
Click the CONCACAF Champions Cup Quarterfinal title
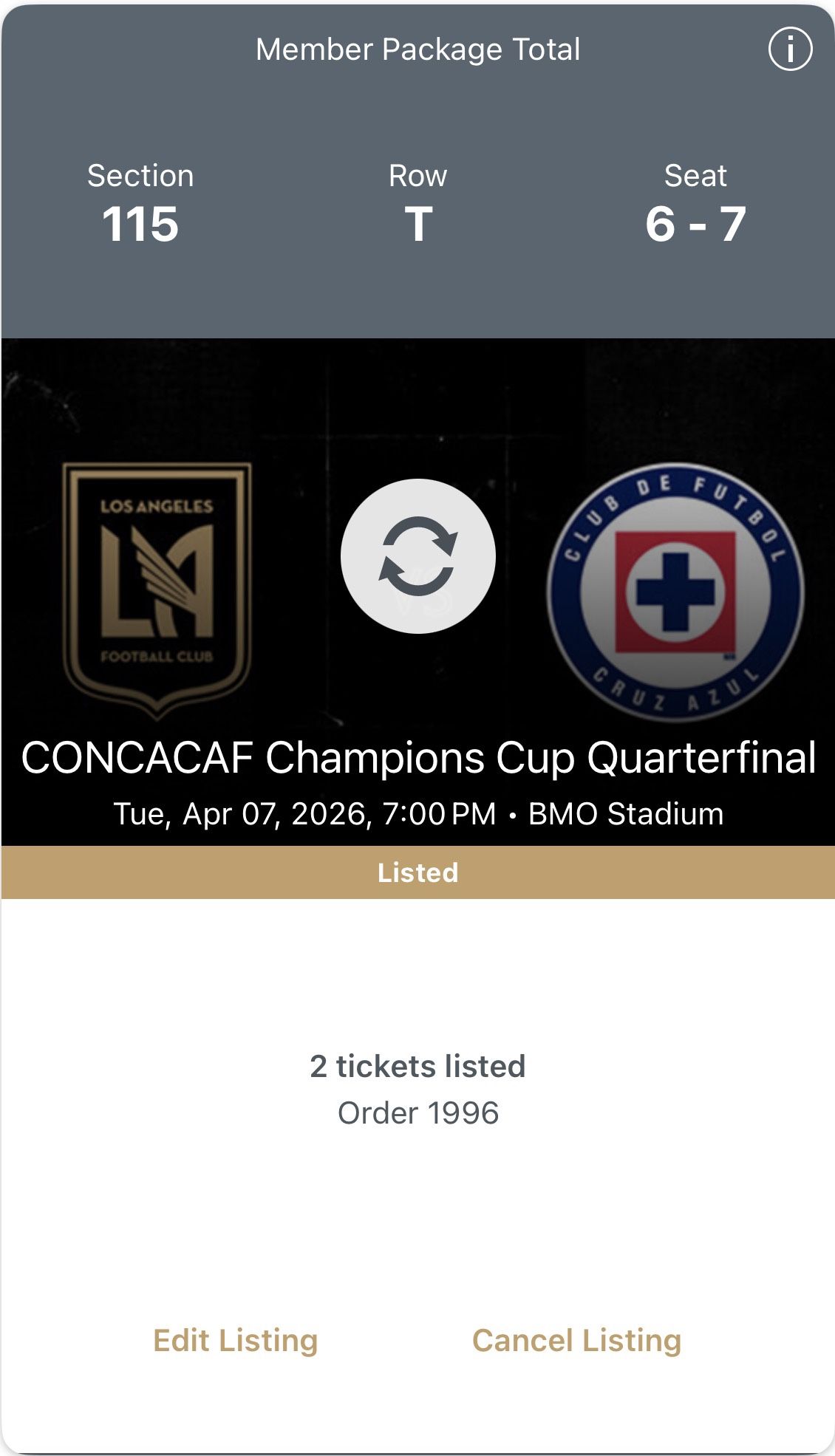[x=417, y=758]
